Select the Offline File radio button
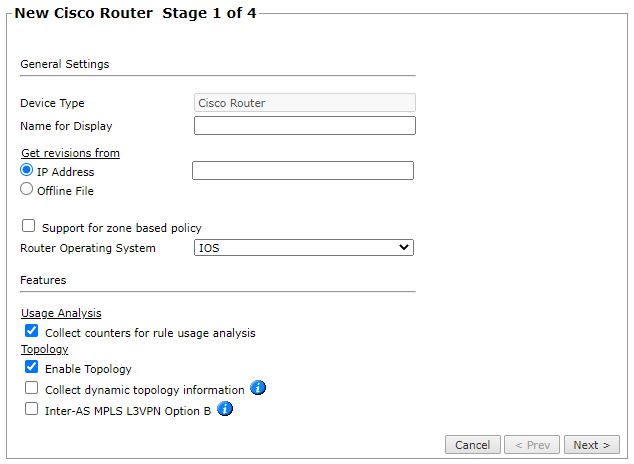The width and height of the screenshot is (634, 464). pyautogui.click(x=27, y=189)
